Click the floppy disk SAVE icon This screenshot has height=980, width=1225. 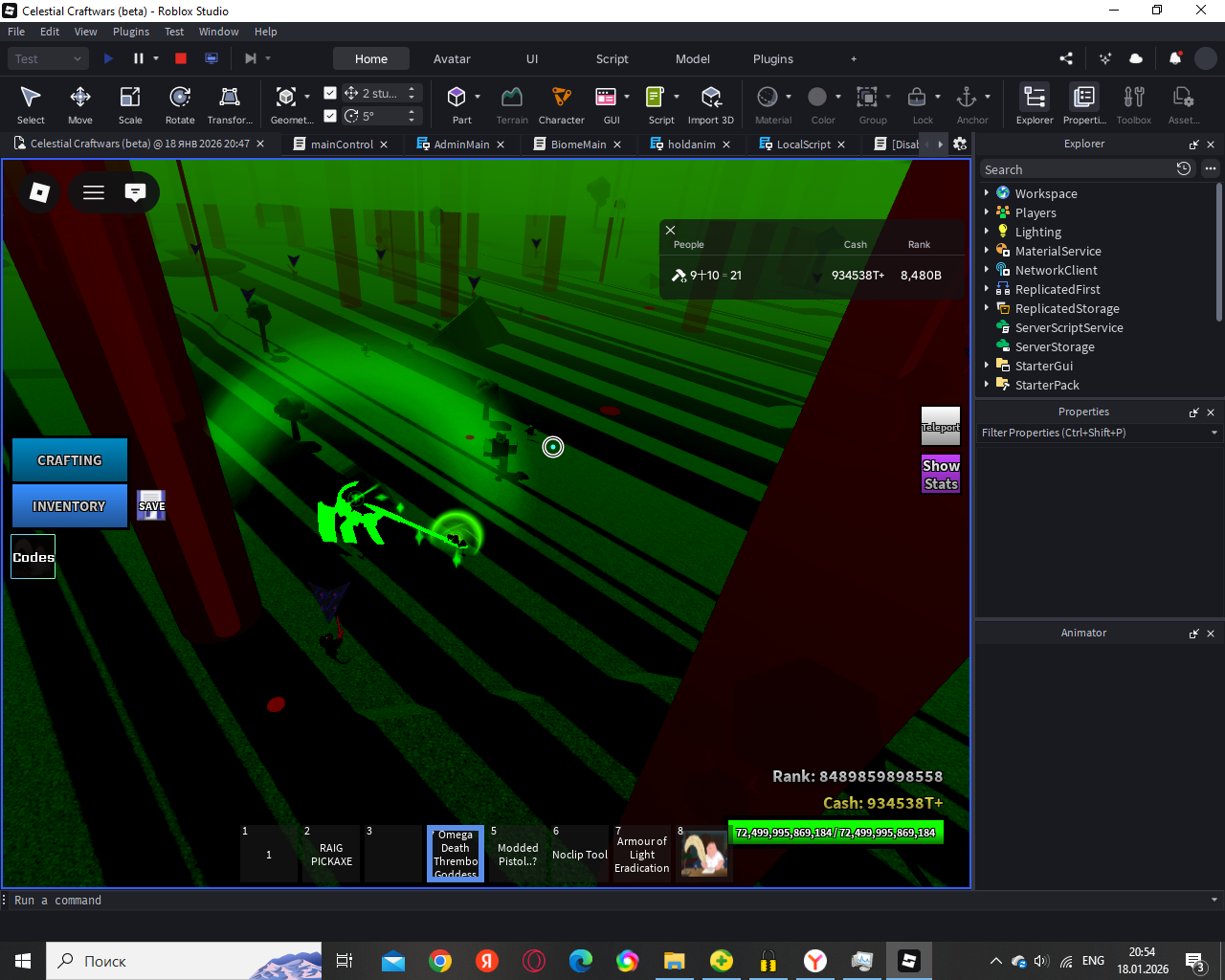click(x=151, y=505)
